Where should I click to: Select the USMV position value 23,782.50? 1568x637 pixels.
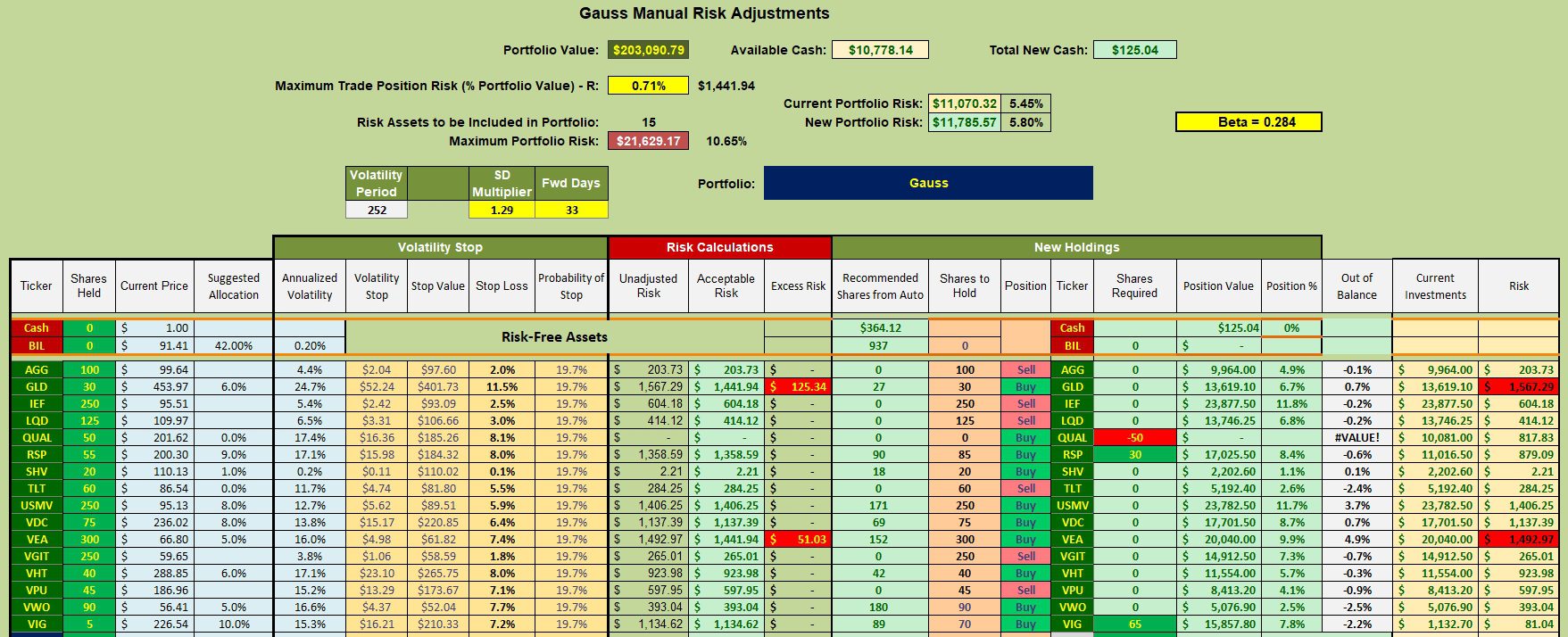[x=1219, y=505]
